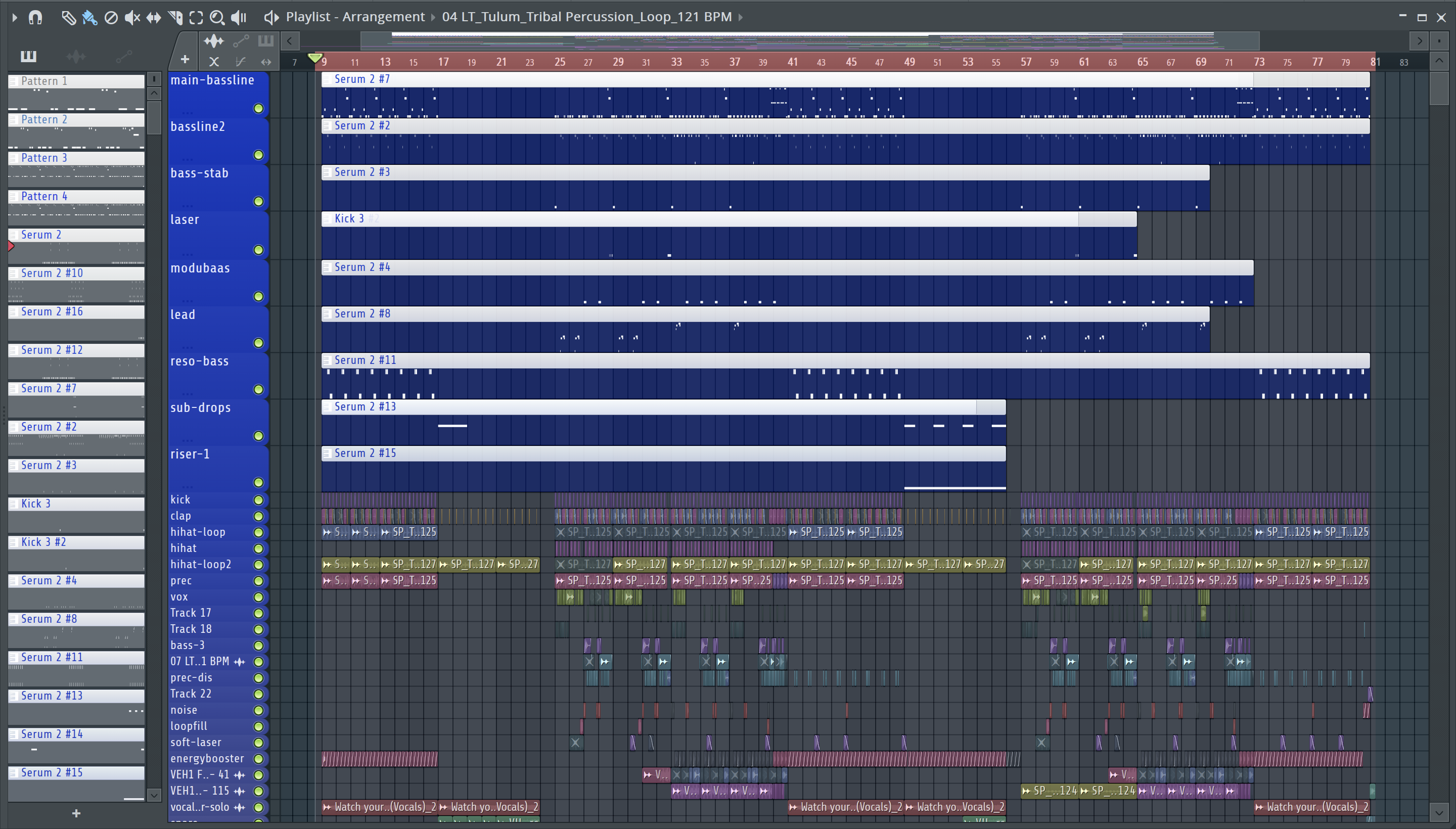Add new pattern in the picker panel
The height and width of the screenshot is (829, 1456).
[x=76, y=814]
